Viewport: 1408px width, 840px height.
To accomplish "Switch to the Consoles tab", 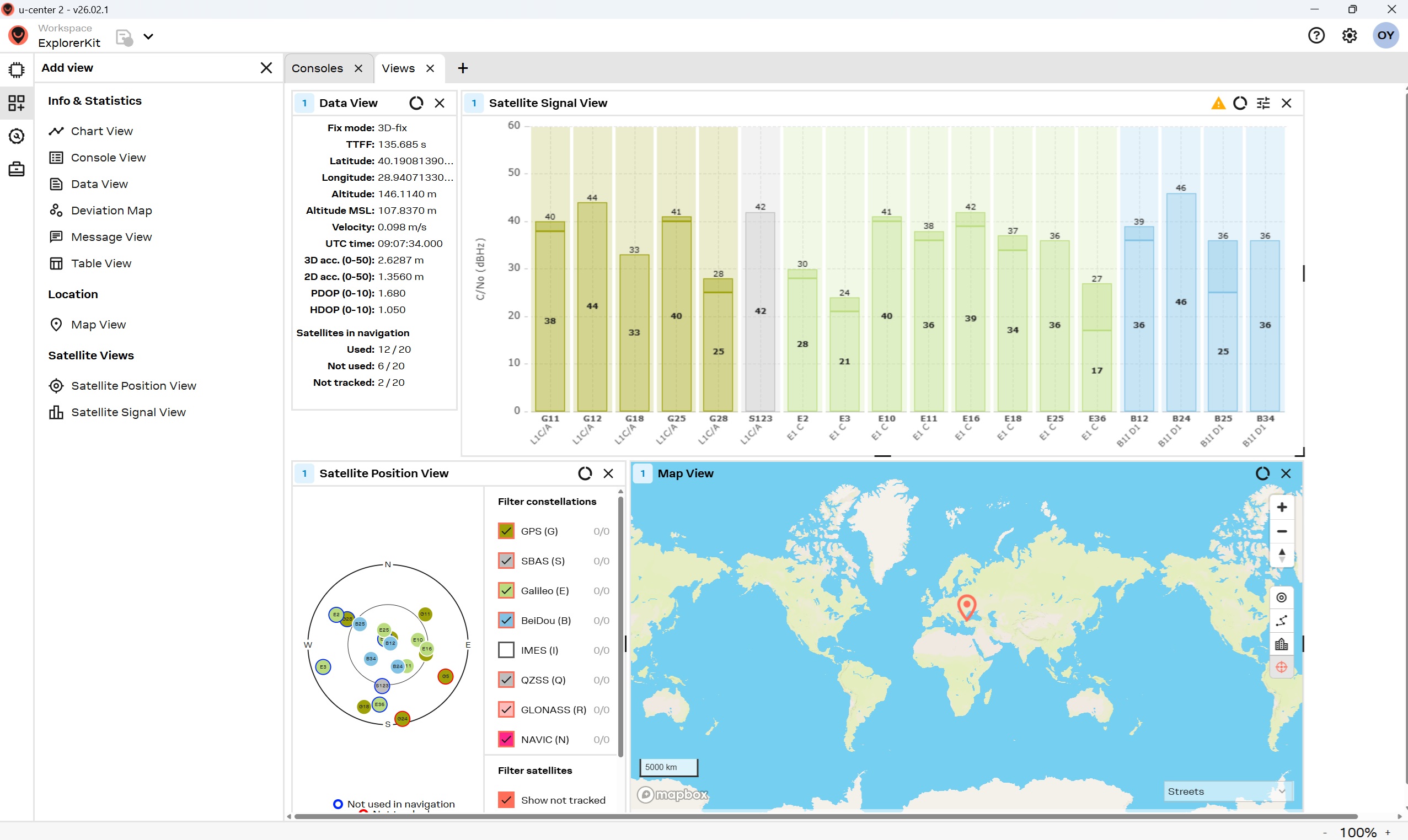I will pyautogui.click(x=317, y=68).
